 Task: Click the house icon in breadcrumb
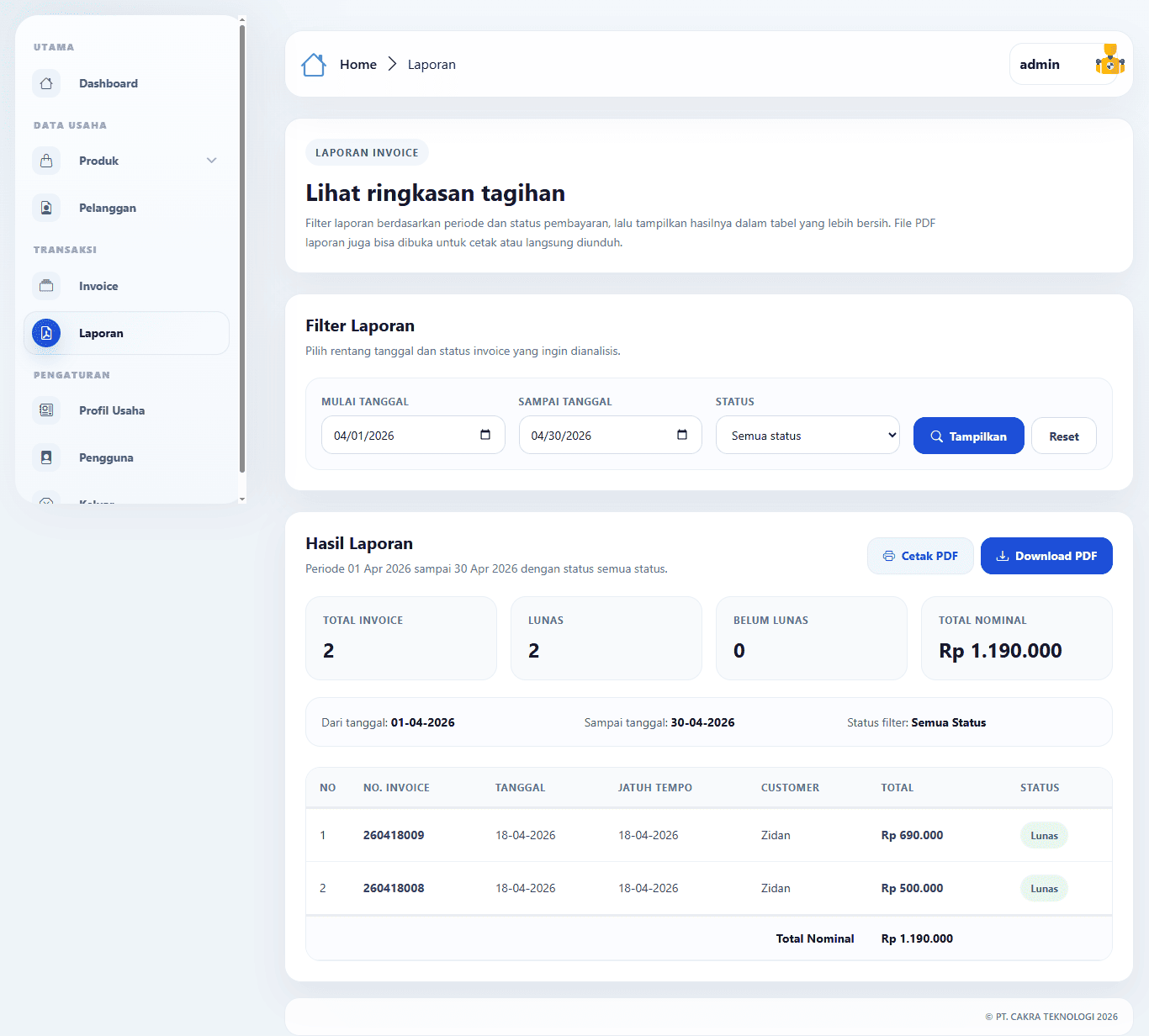coord(314,65)
